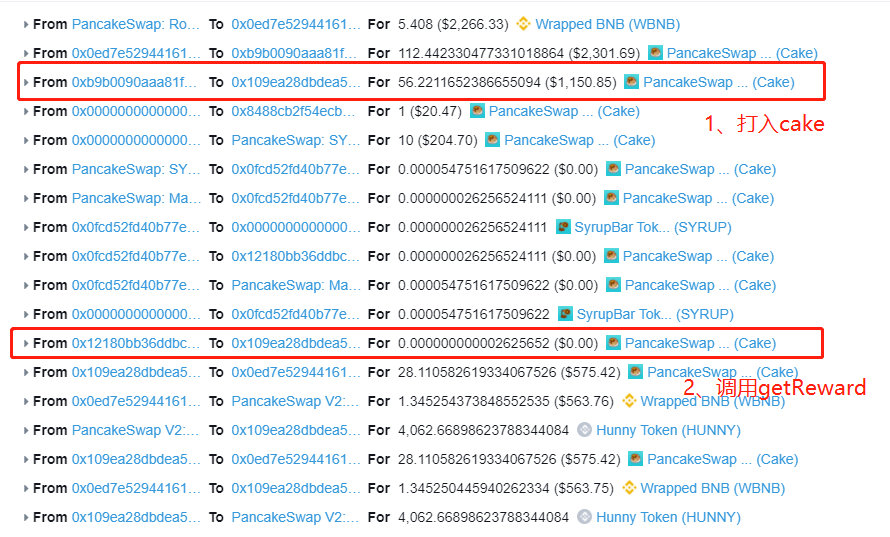Click amount text 112.44233047331018864 ($2,301.69)
890x537 pixels.
tap(519, 53)
